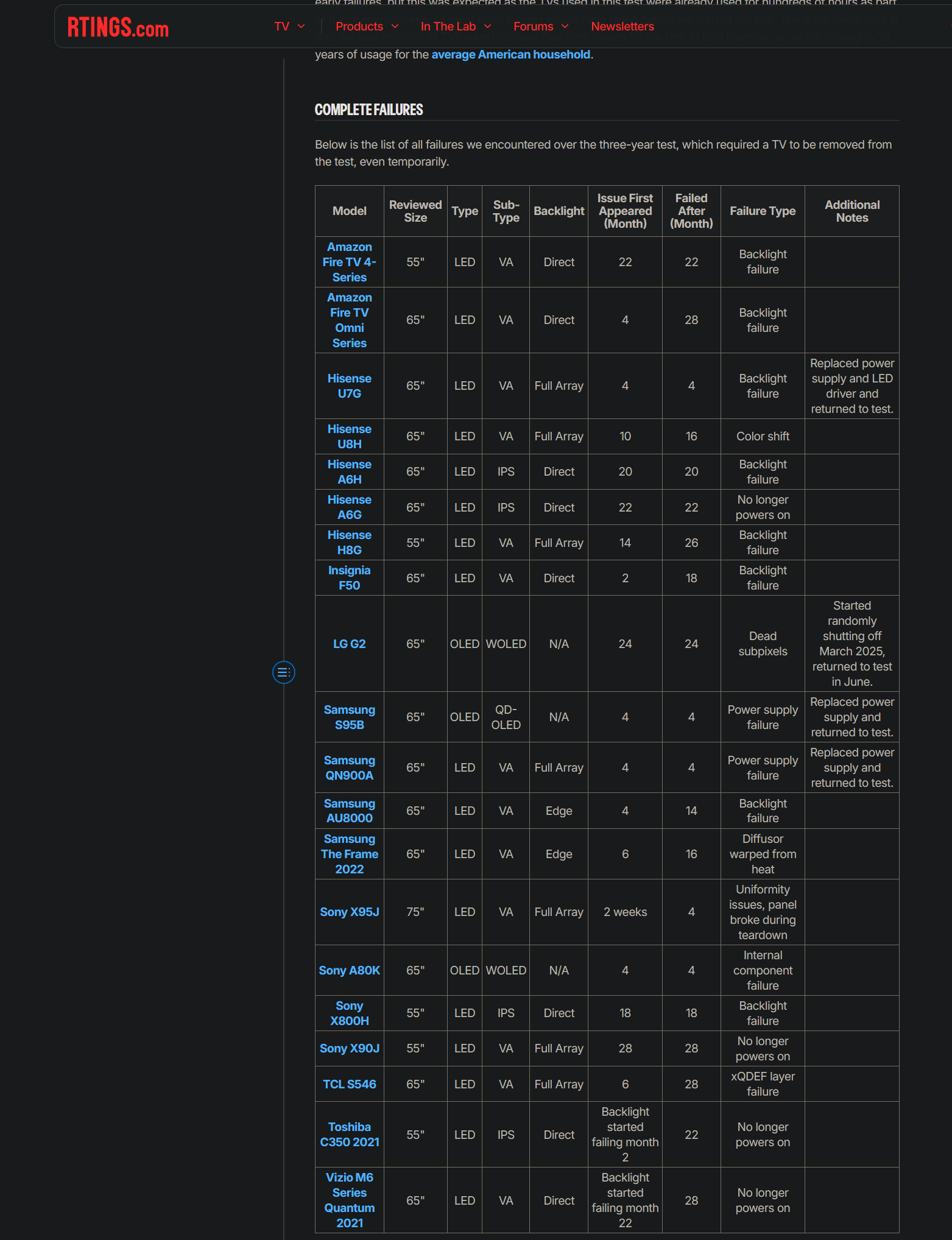
Task: Open Hisense U7G review link
Action: tap(350, 386)
